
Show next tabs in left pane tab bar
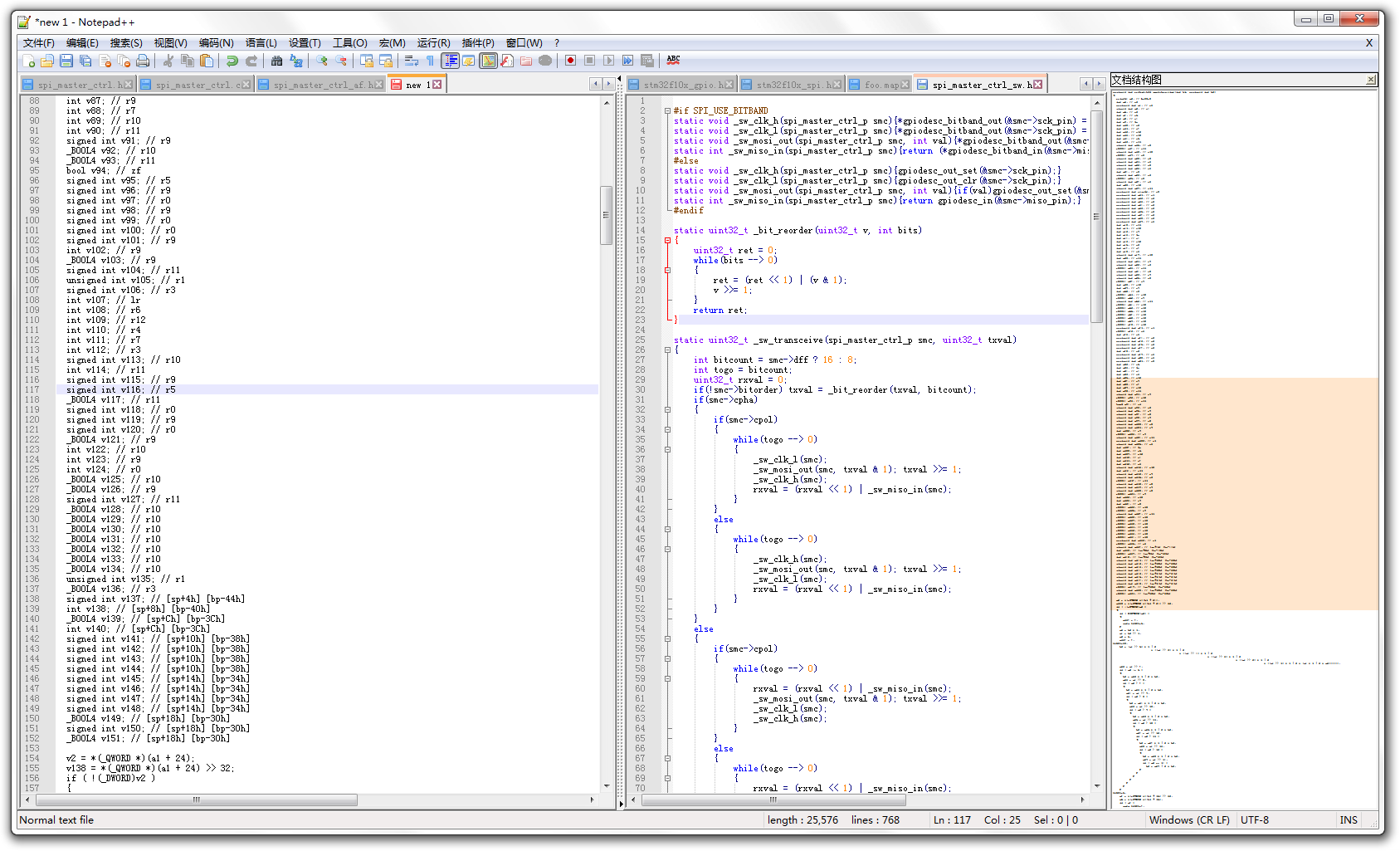pos(608,84)
